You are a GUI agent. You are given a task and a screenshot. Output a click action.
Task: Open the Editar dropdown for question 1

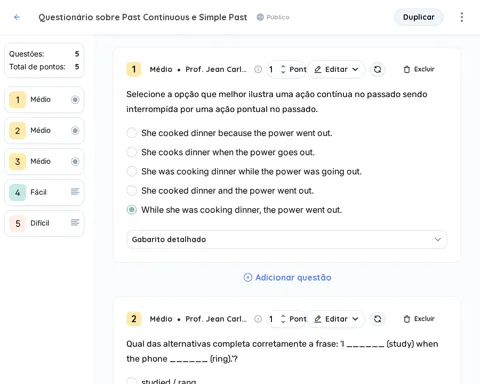(x=336, y=69)
